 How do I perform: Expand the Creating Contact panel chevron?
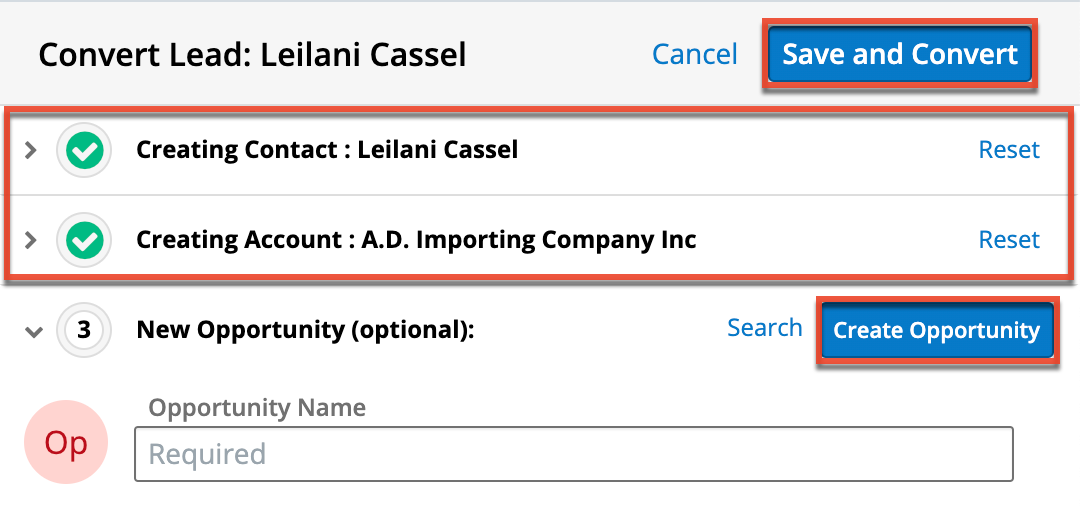31,151
